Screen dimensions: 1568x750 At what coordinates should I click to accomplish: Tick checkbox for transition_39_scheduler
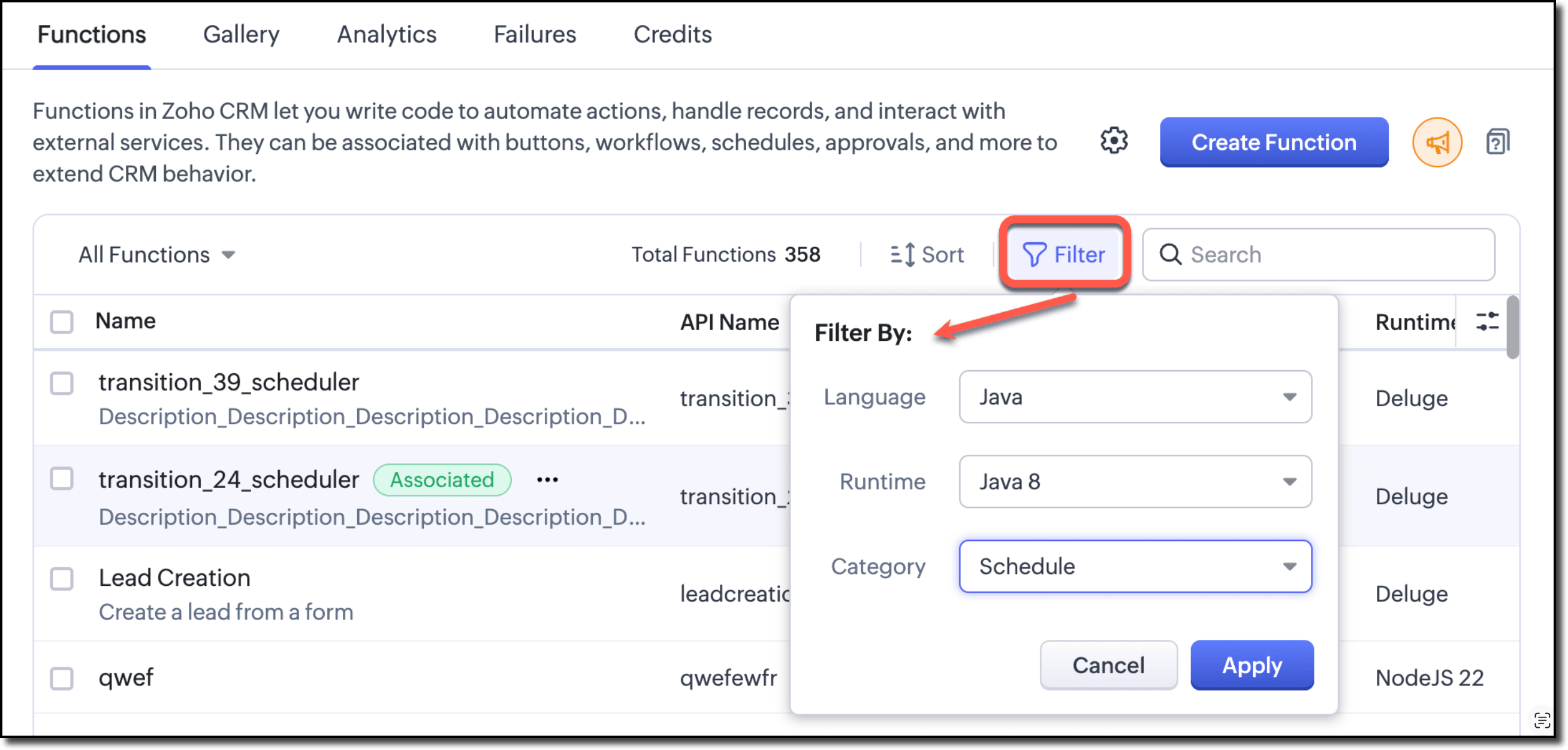[x=62, y=383]
